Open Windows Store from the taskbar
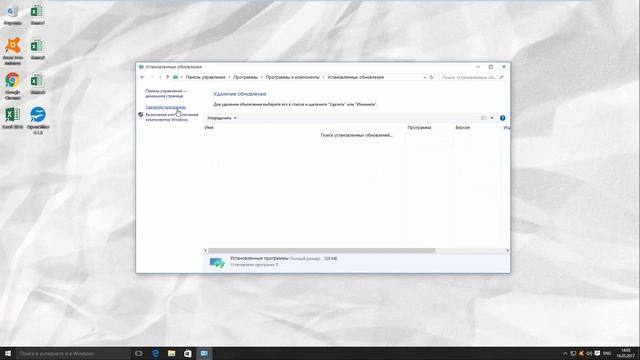The height and width of the screenshot is (360, 640). [188, 353]
